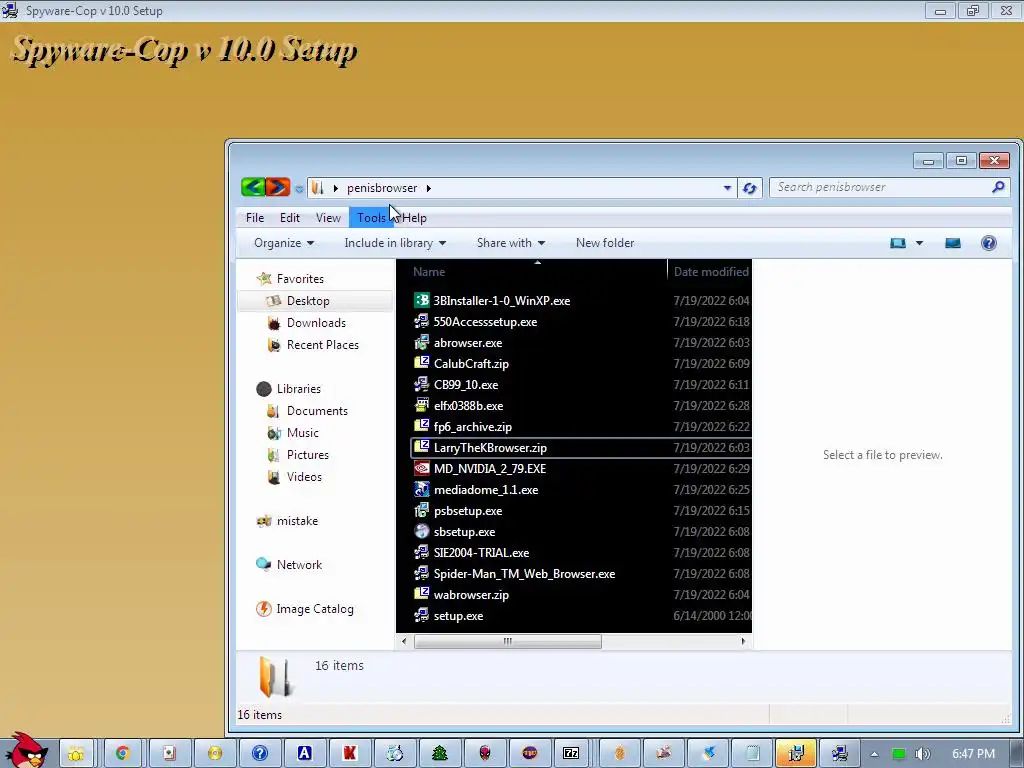Click in the Search penisbrowser field

(882, 187)
